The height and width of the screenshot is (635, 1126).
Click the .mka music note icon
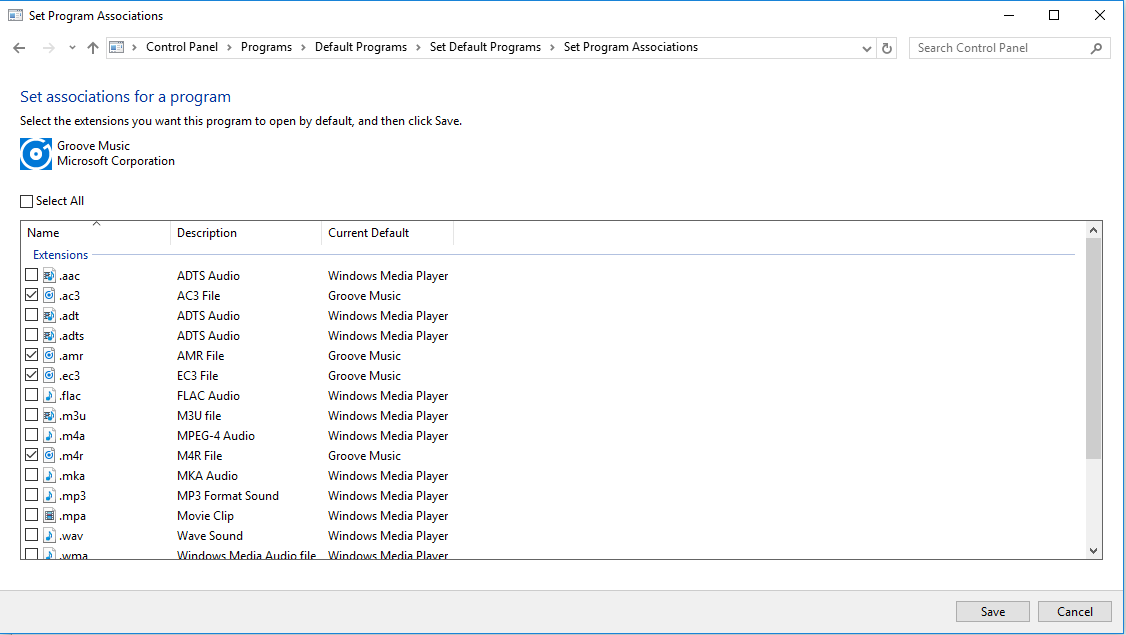pyautogui.click(x=49, y=476)
